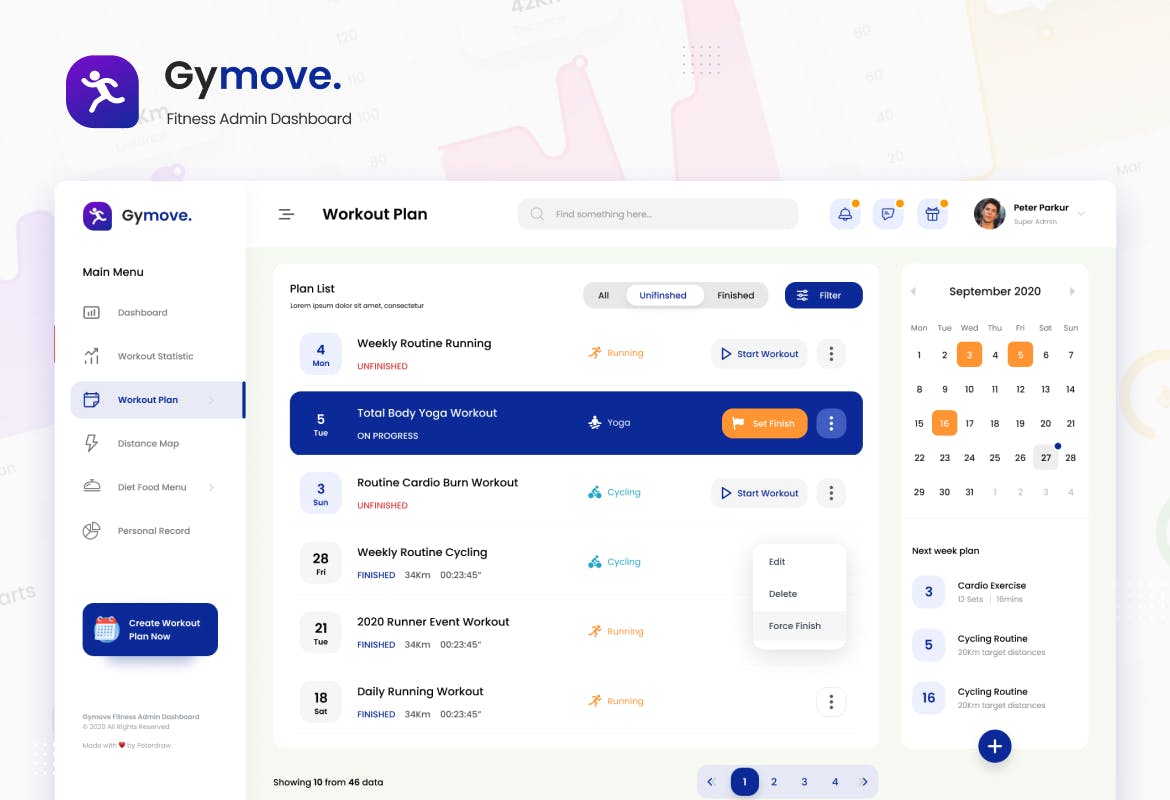1170x800 pixels.
Task: Switch the plan list to Finished
Action: pos(736,296)
